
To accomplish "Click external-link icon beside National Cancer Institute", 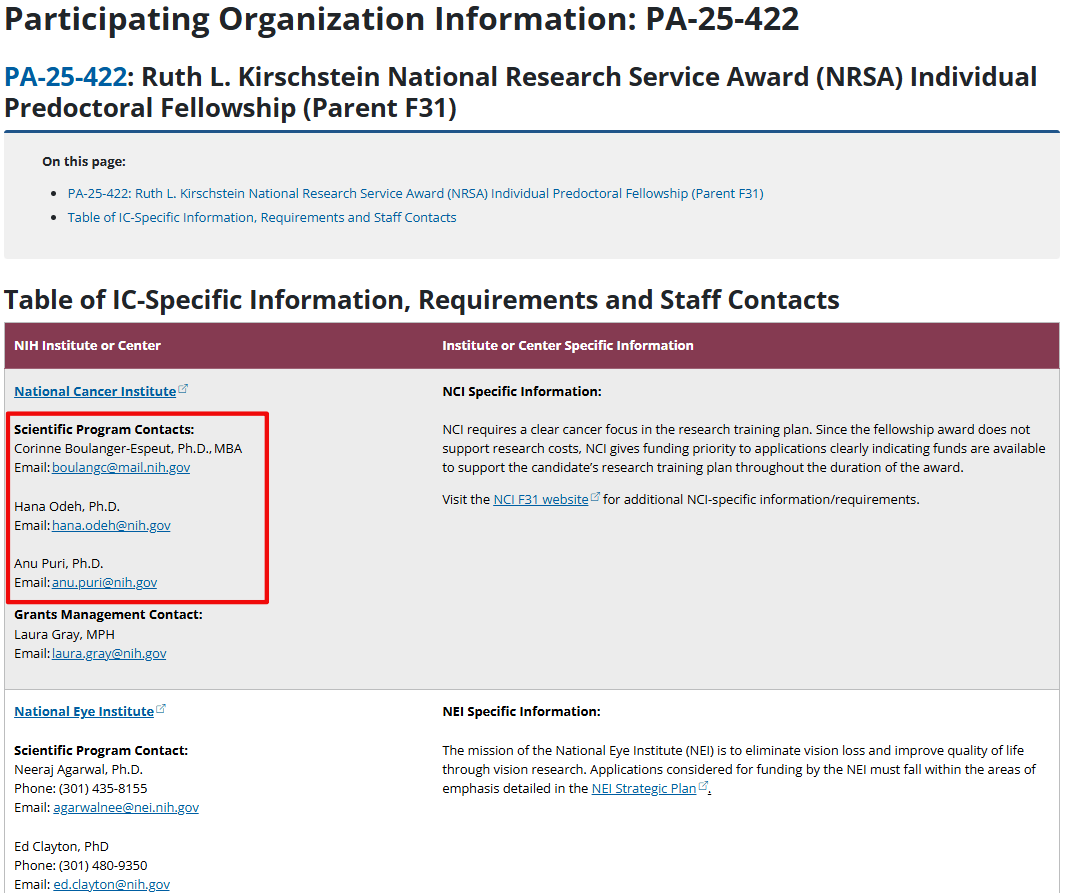I will [x=183, y=390].
